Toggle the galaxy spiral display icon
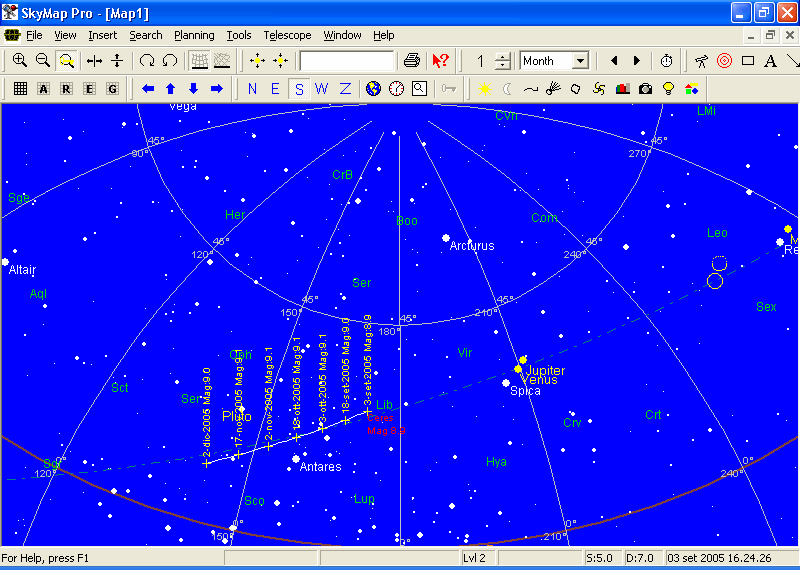 (x=599, y=89)
